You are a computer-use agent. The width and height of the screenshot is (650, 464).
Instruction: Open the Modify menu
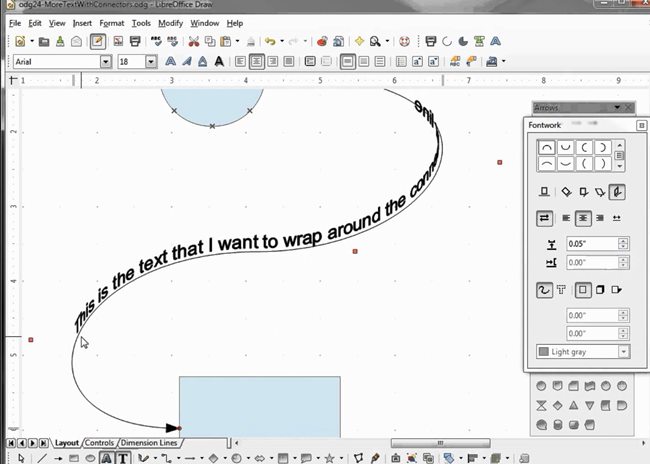[x=170, y=22]
